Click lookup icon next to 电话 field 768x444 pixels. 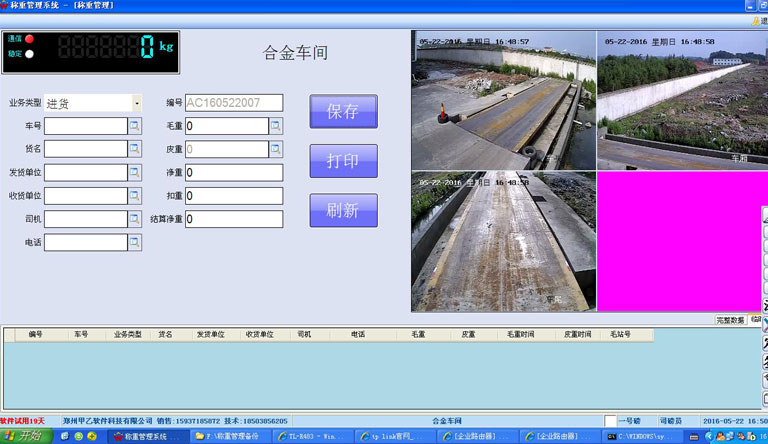(135, 242)
